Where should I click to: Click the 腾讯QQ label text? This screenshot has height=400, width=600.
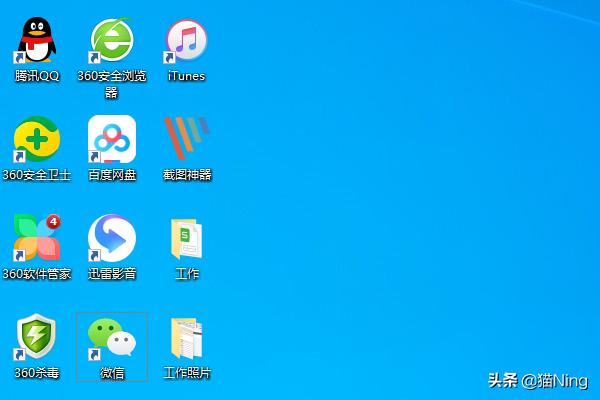[x=37, y=76]
